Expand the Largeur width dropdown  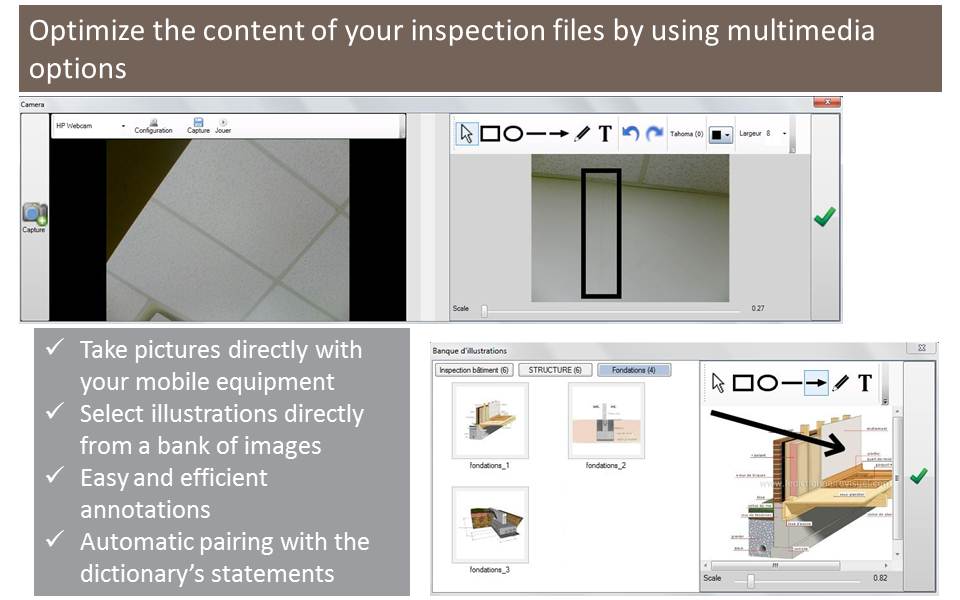pos(785,133)
